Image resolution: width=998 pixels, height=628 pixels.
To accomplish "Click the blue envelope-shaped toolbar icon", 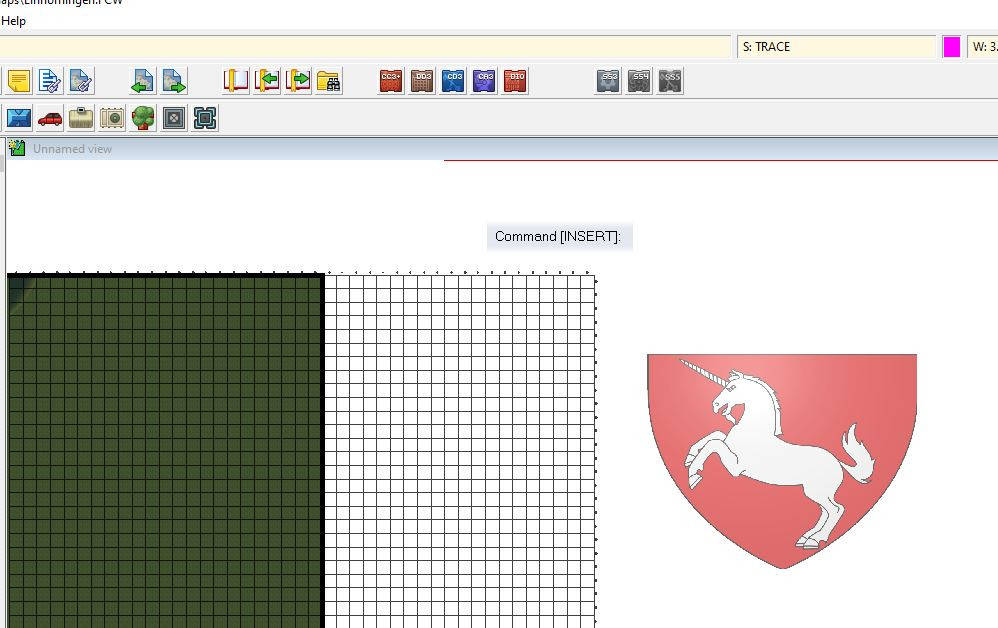I will pos(19,118).
